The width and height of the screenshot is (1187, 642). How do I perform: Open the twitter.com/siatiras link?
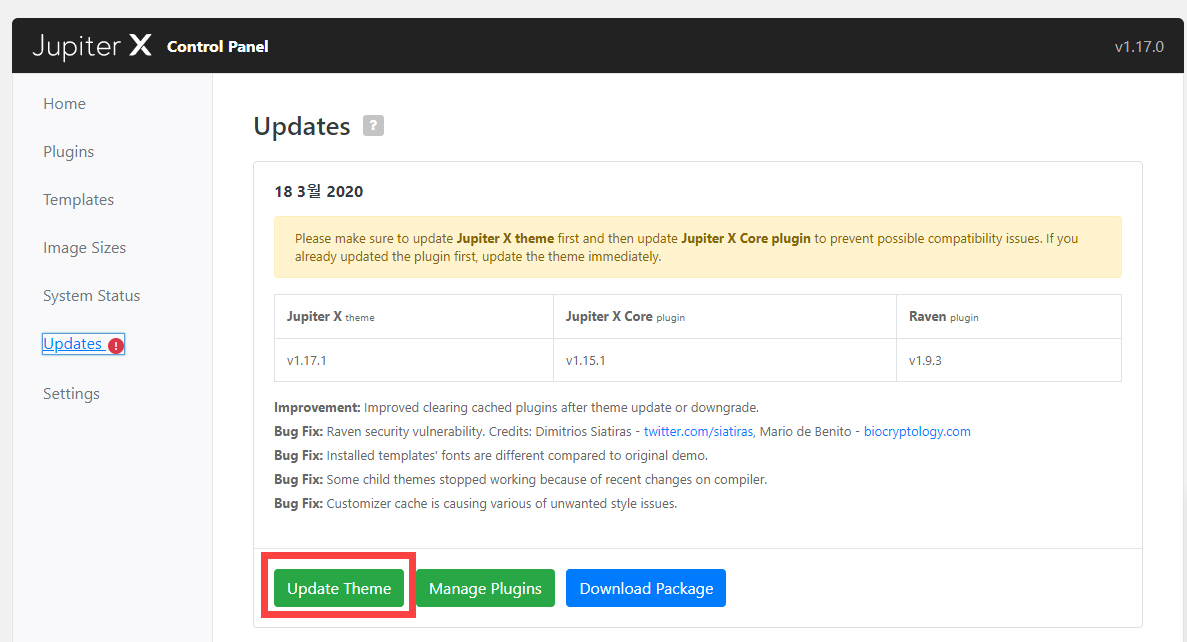point(698,432)
